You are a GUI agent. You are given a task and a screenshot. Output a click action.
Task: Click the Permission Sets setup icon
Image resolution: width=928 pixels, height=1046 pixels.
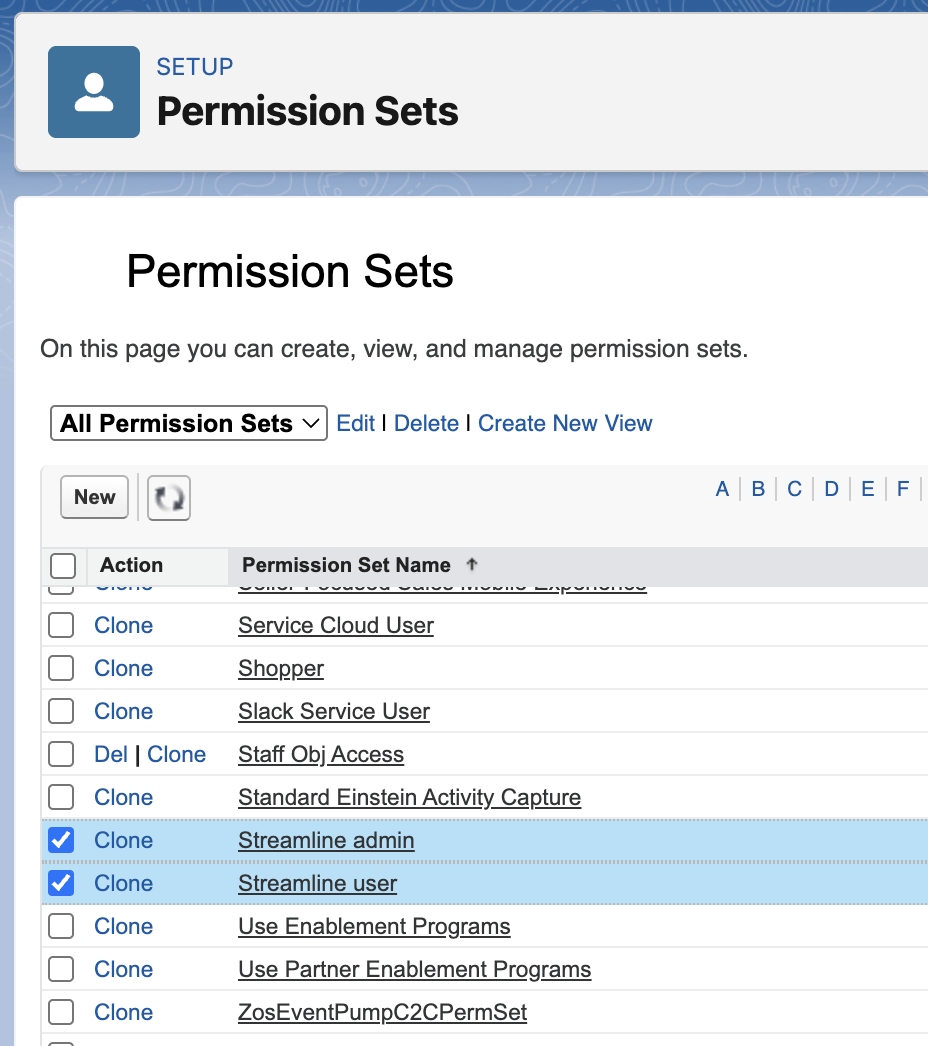click(x=94, y=92)
